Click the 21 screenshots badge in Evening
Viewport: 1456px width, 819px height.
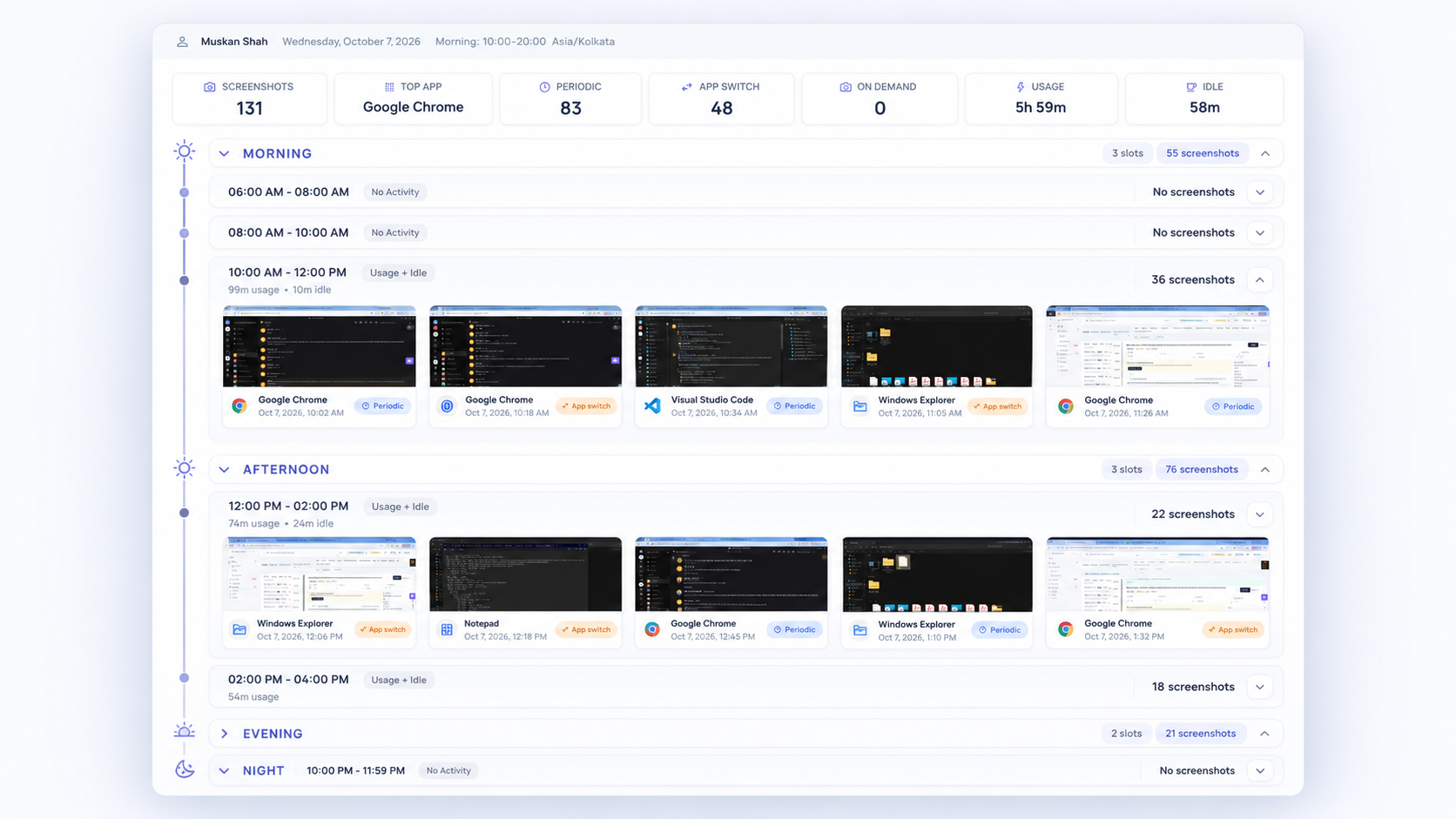(1200, 734)
